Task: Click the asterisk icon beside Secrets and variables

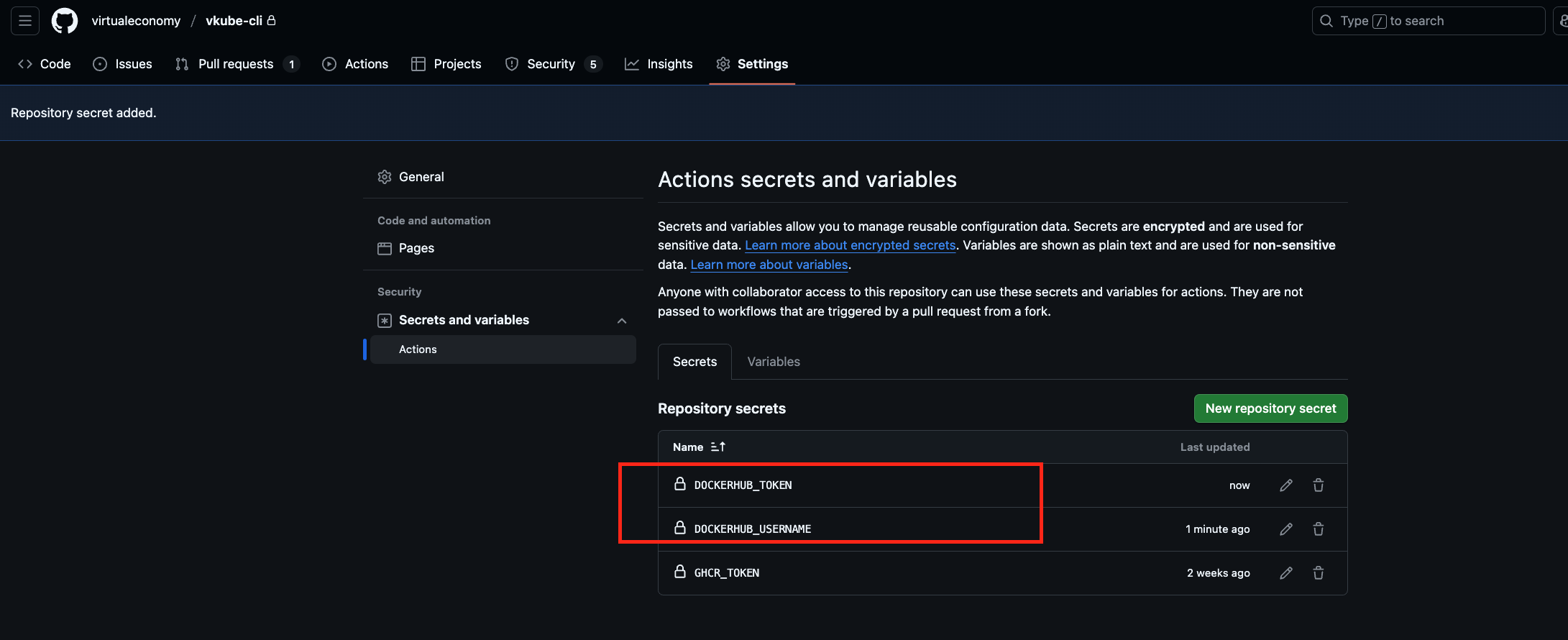Action: click(x=385, y=320)
